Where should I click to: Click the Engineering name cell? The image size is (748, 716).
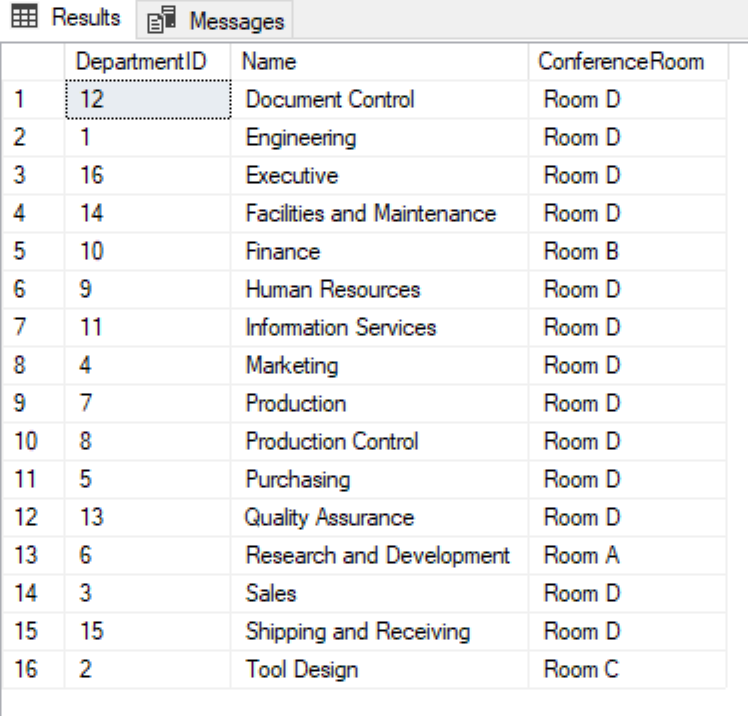pyautogui.click(x=379, y=138)
